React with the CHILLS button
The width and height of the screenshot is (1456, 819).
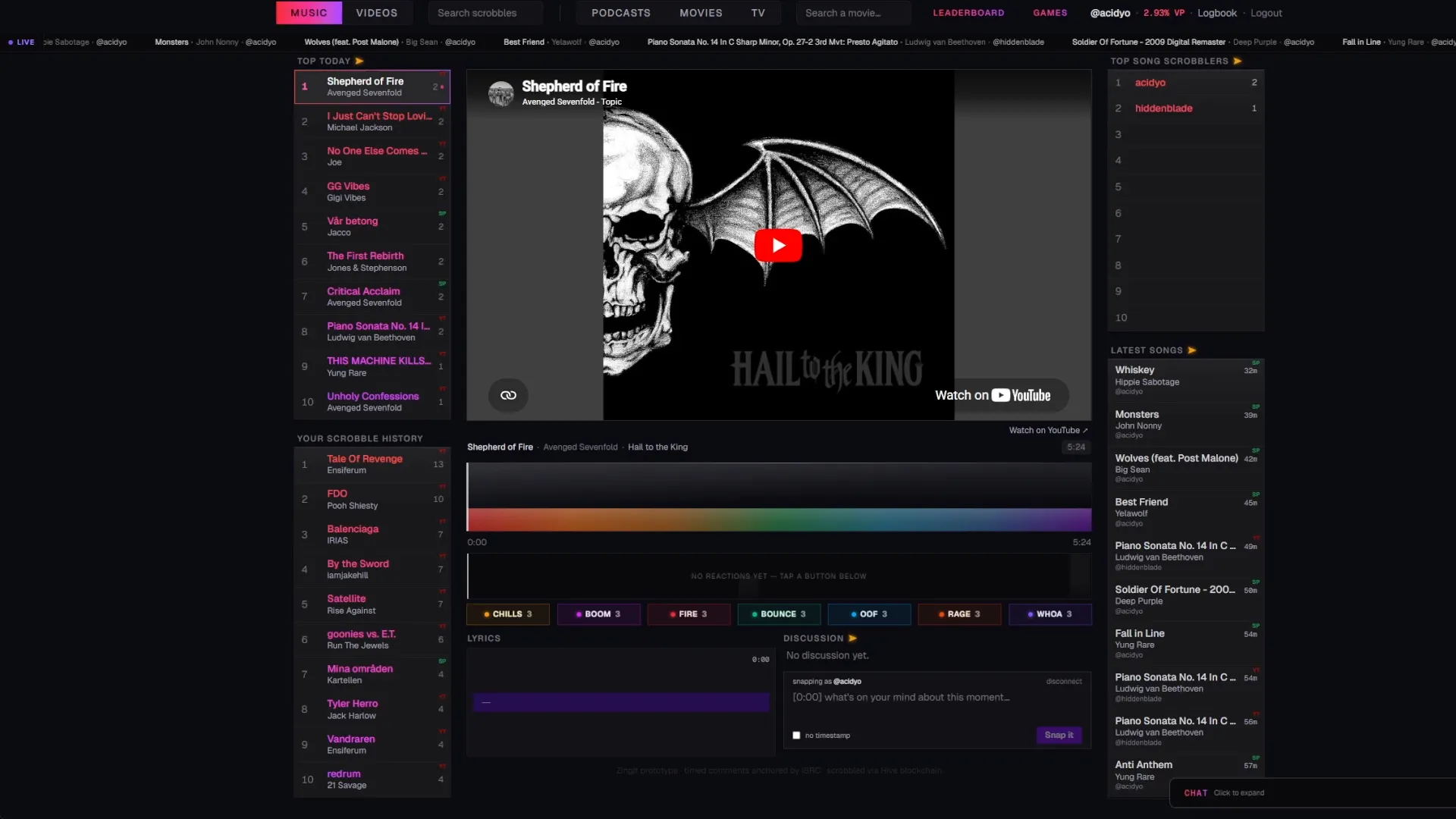tap(508, 614)
